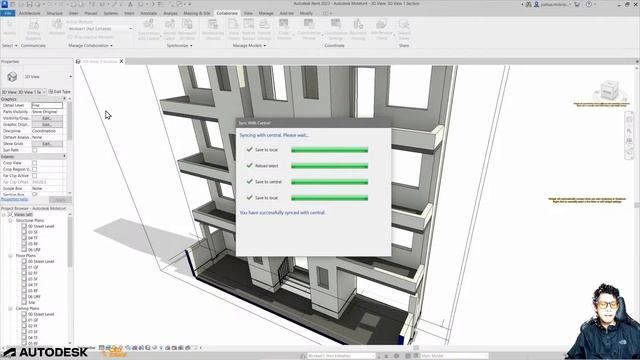
Task: Expand the Manage Models panel dropdown
Action: (265, 46)
